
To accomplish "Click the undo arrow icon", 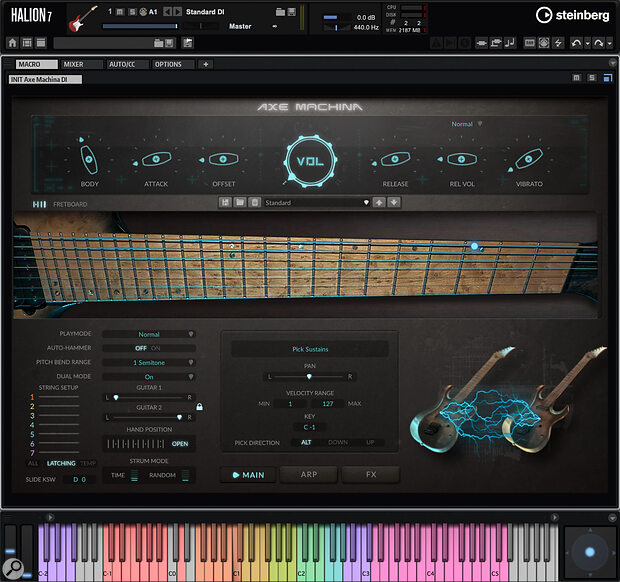I will (577, 43).
